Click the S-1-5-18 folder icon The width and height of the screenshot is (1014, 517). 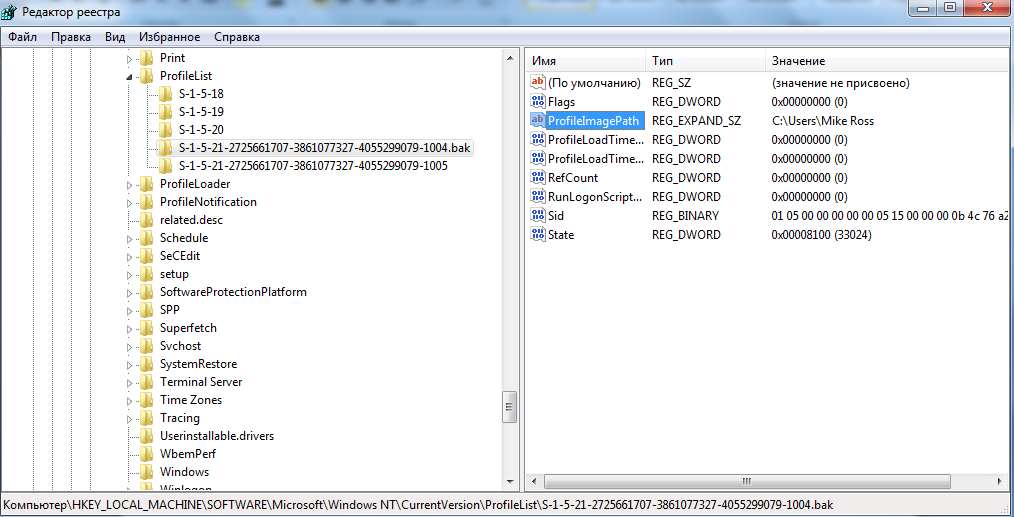click(166, 94)
